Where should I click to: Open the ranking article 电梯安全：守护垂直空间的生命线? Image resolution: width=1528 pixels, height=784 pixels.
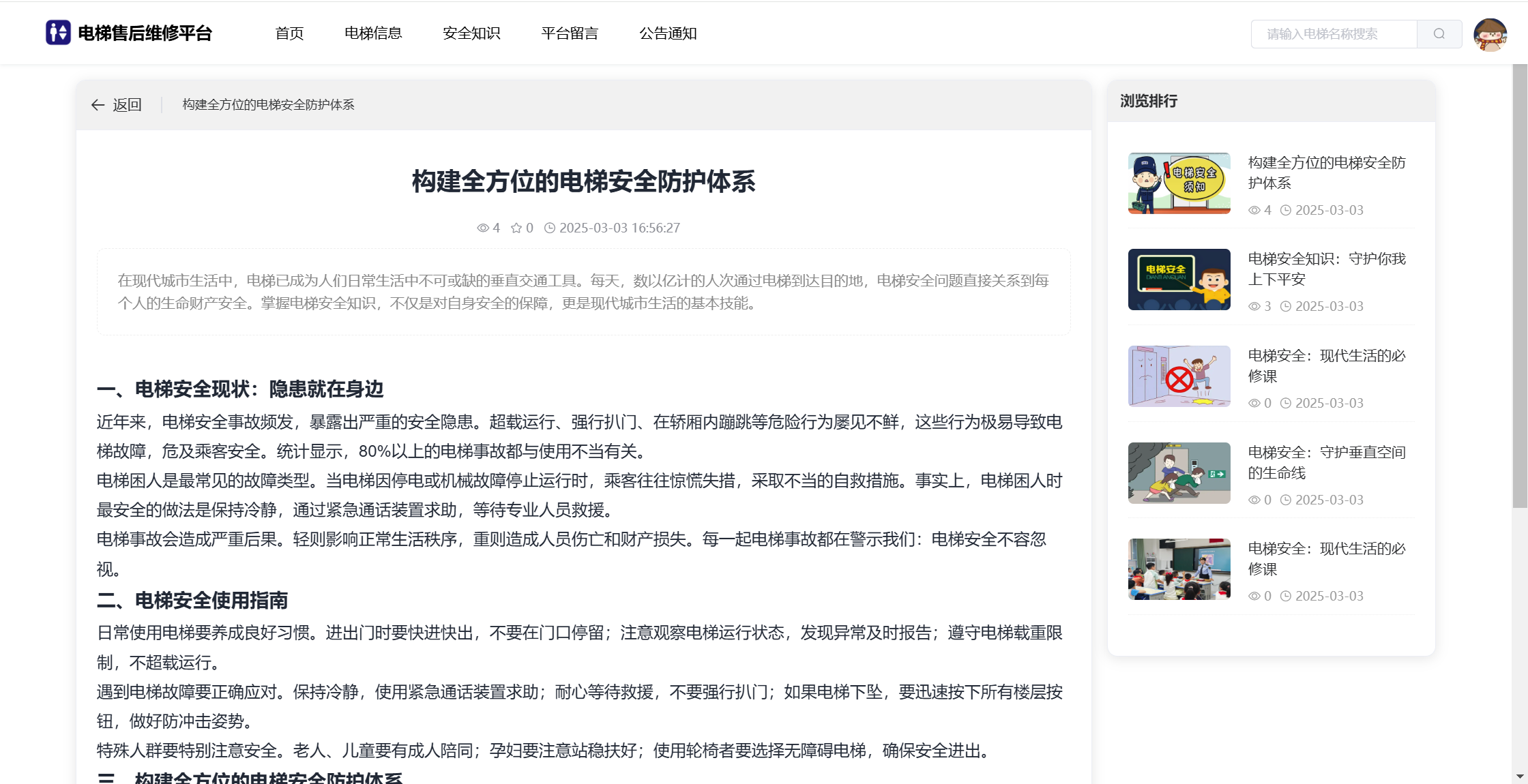pos(1326,462)
